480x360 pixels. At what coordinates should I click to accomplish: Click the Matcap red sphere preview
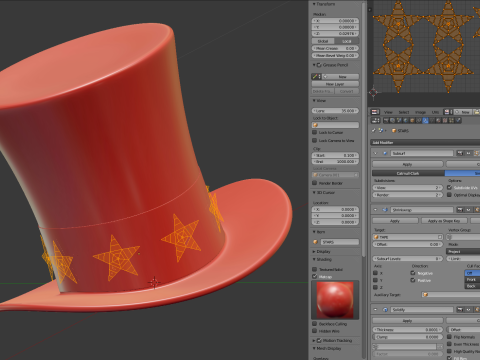tap(335, 299)
